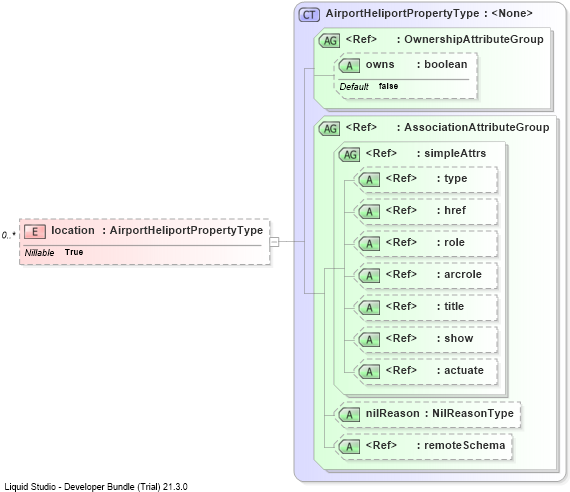Click the Default false value
Viewport: 570px width, 492px height.
[388, 86]
